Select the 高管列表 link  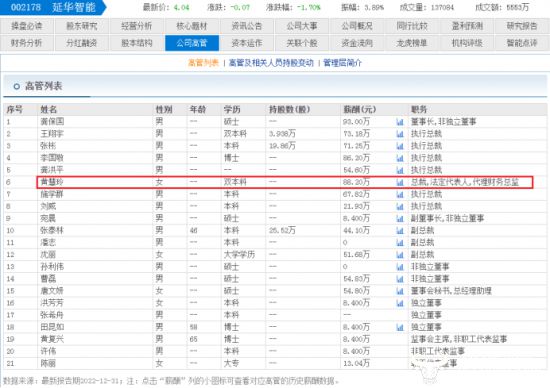click(203, 63)
